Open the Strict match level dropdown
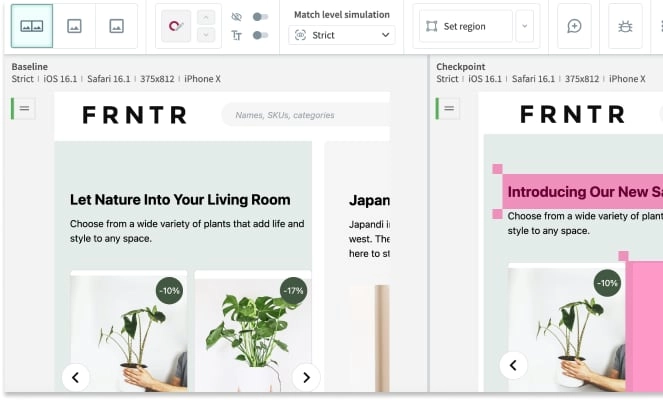 click(341, 35)
